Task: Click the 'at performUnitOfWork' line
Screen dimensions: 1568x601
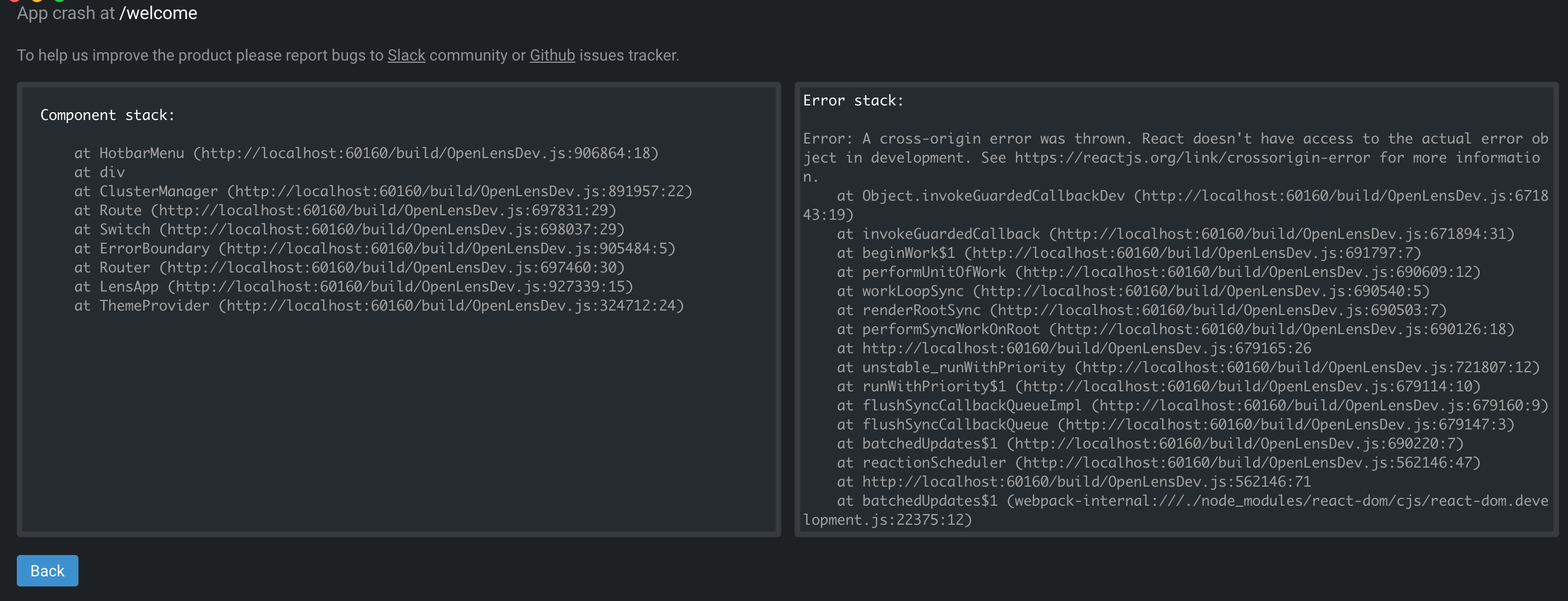Action: [x=1158, y=271]
